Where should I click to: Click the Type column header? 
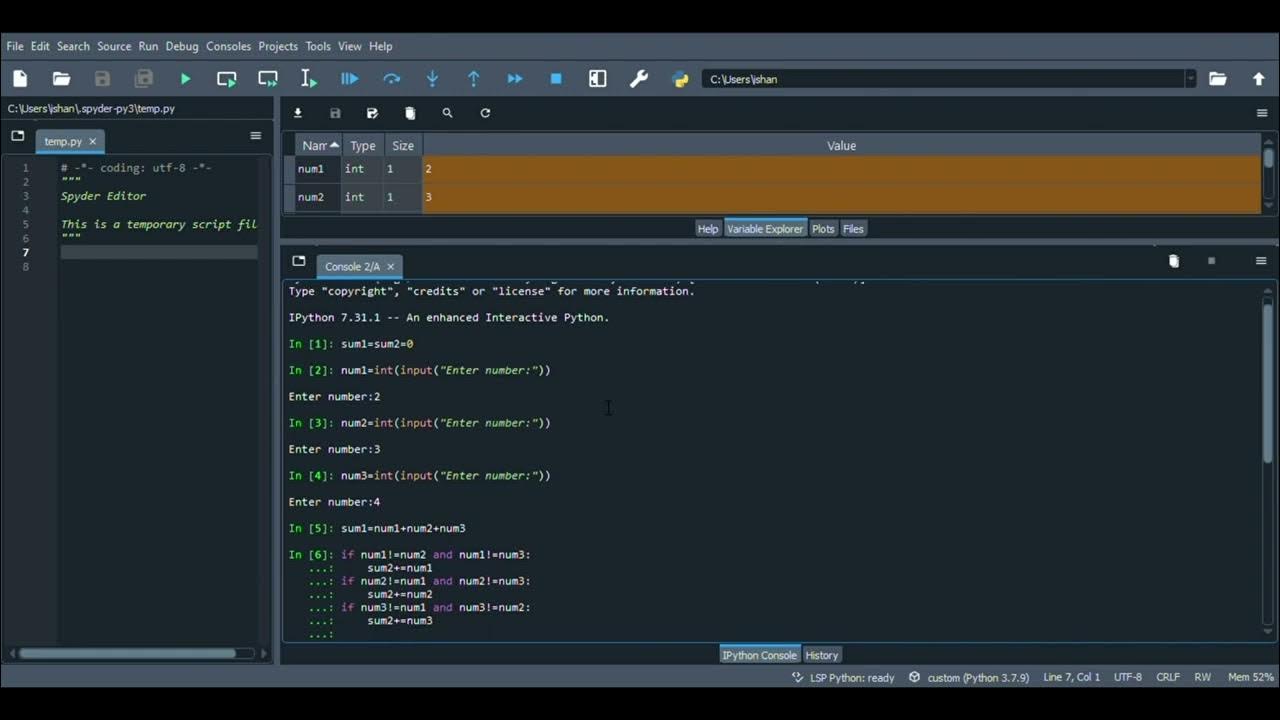(362, 146)
